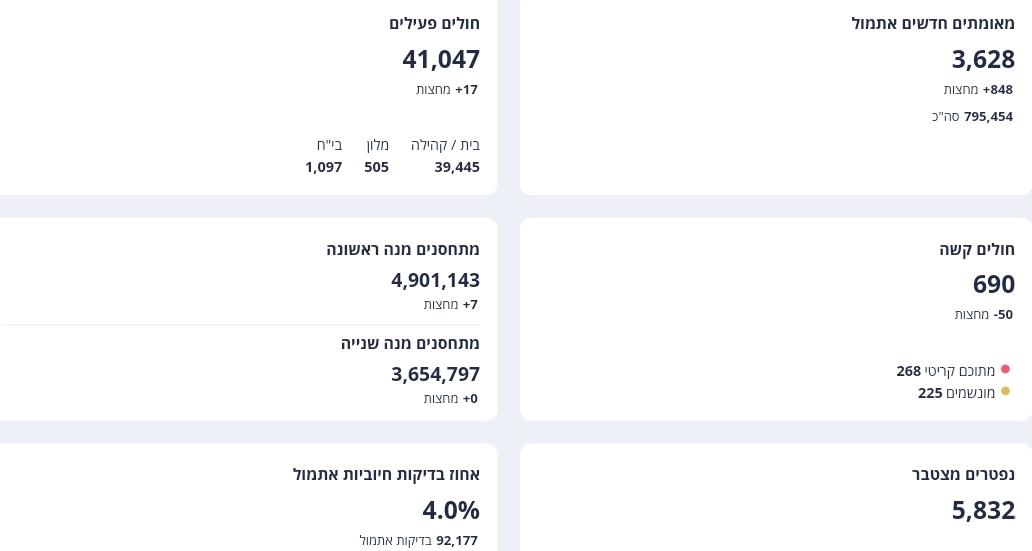Click the 4.0% positive tests value

451,510
